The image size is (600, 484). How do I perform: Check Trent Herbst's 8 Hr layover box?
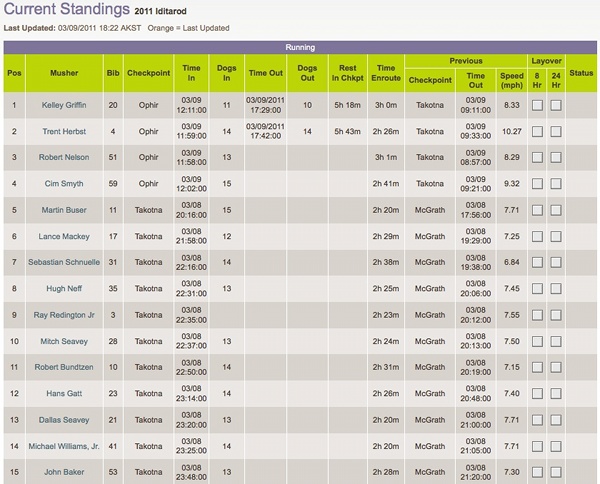[x=537, y=132]
